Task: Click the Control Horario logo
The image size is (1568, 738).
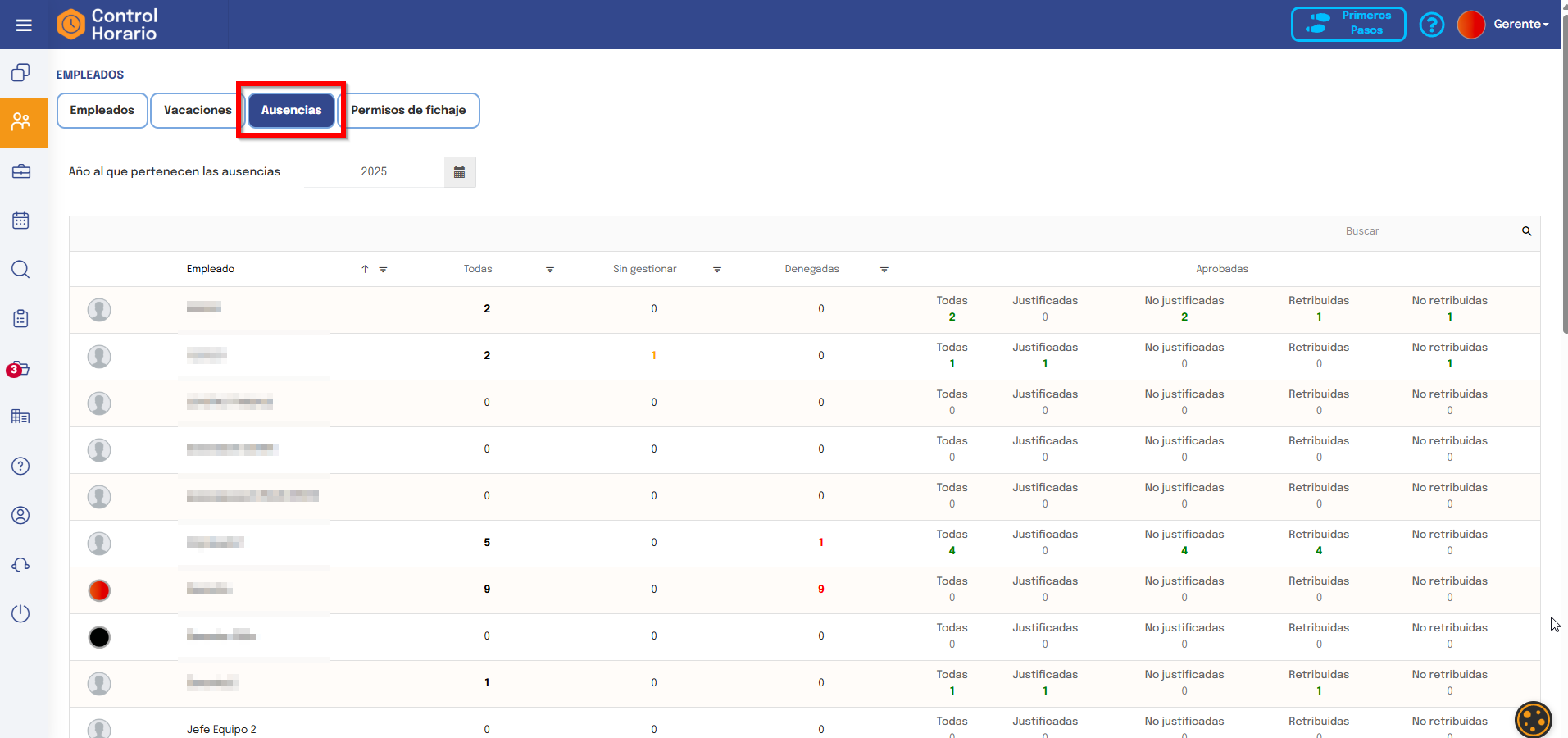Action: pyautogui.click(x=107, y=25)
